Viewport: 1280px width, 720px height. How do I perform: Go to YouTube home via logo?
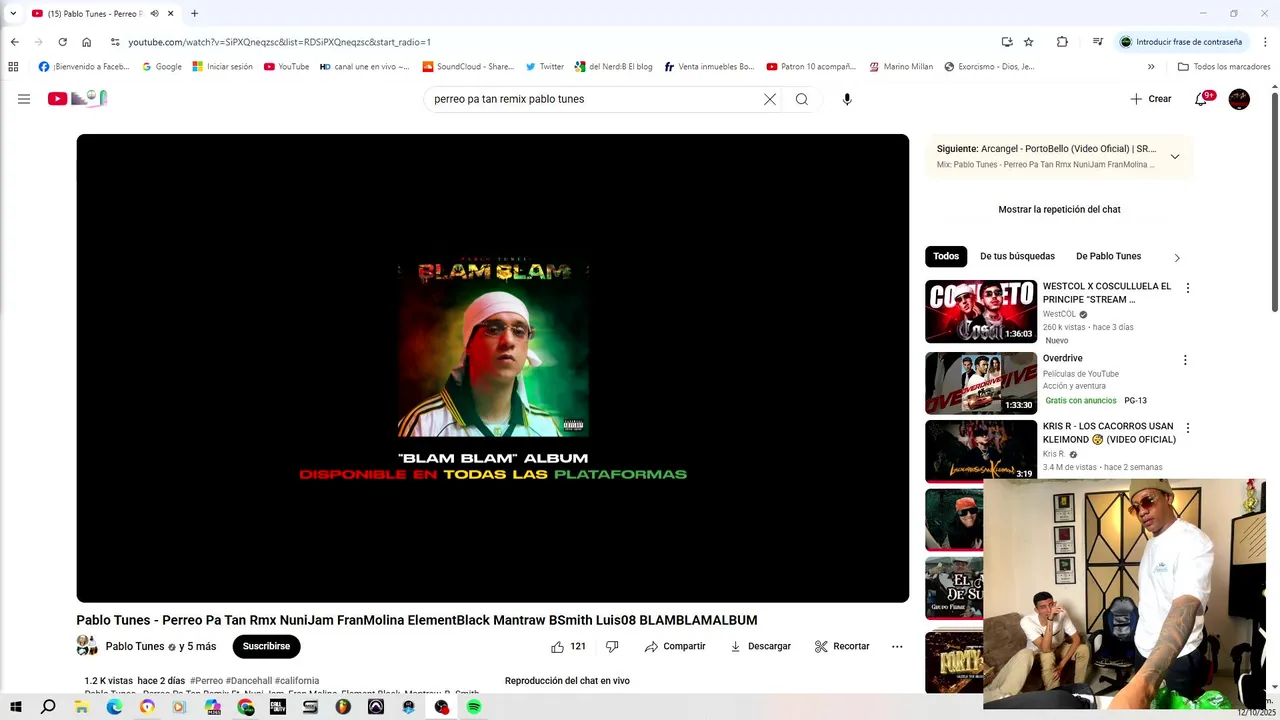pos(77,98)
